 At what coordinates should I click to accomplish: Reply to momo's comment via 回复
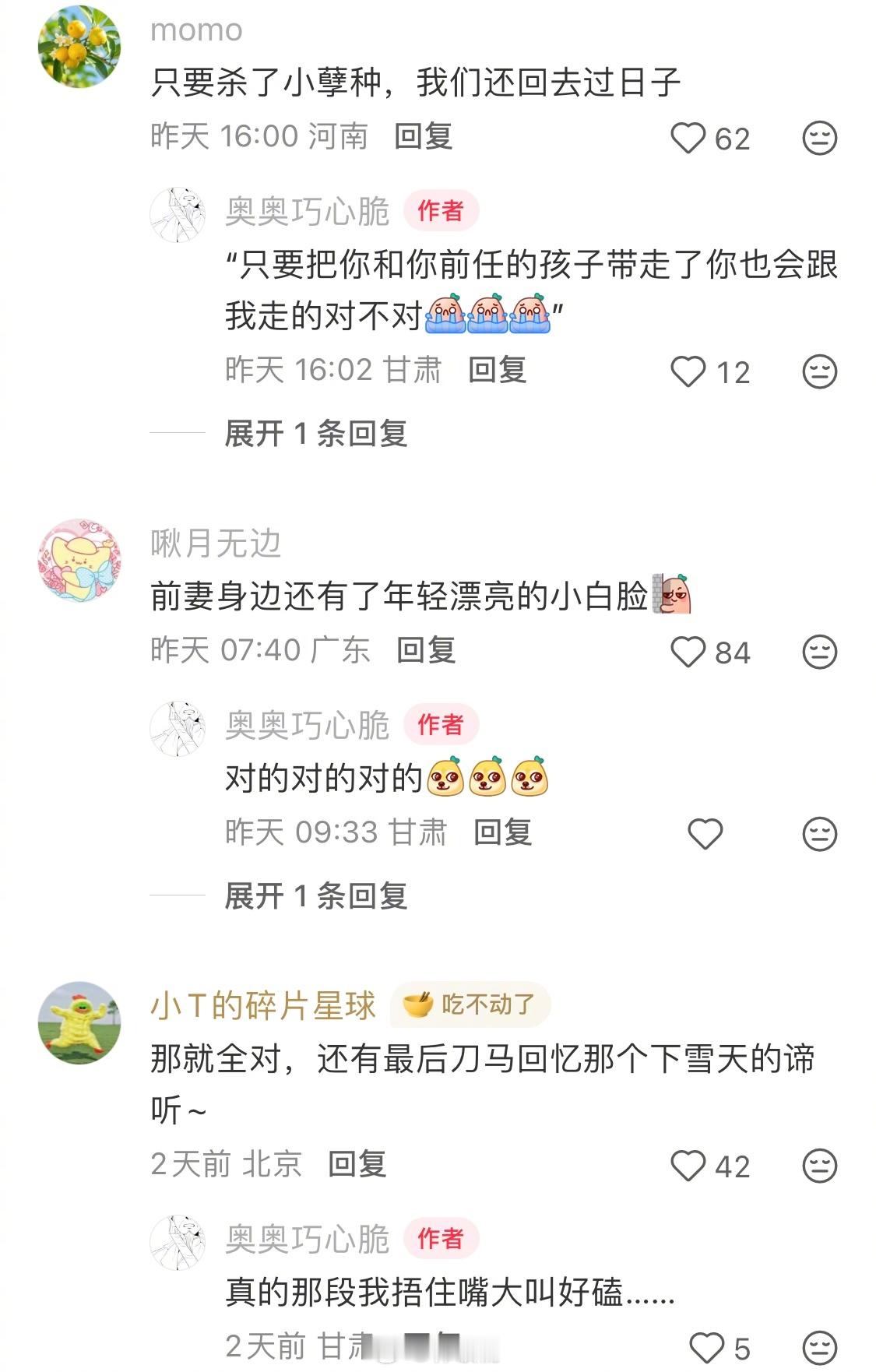[424, 136]
